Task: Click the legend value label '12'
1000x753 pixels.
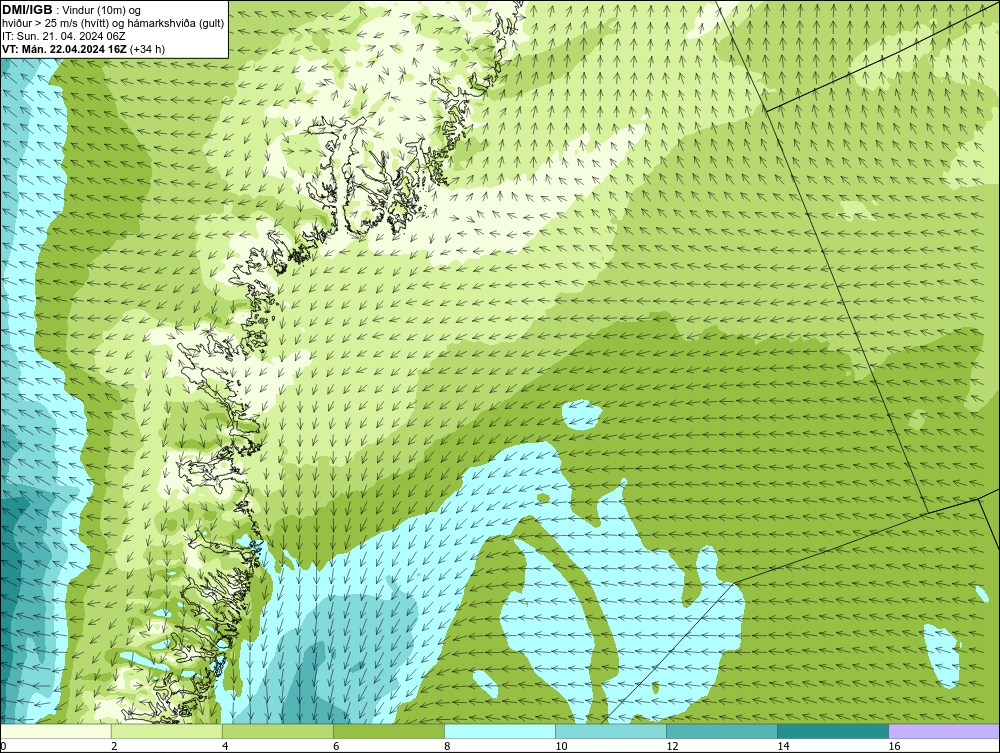Action: click(672, 746)
